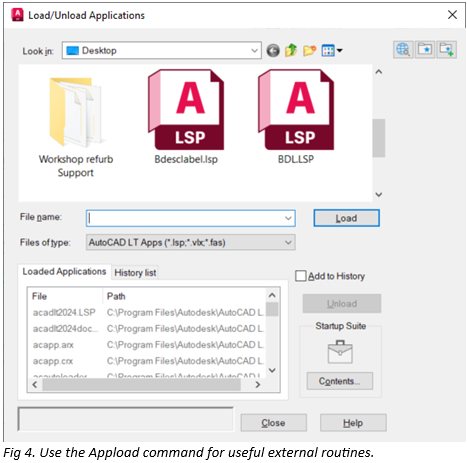Image resolution: width=467 pixels, height=463 pixels.
Task: Click loaded list scroll down arrow
Action: click(x=272, y=370)
